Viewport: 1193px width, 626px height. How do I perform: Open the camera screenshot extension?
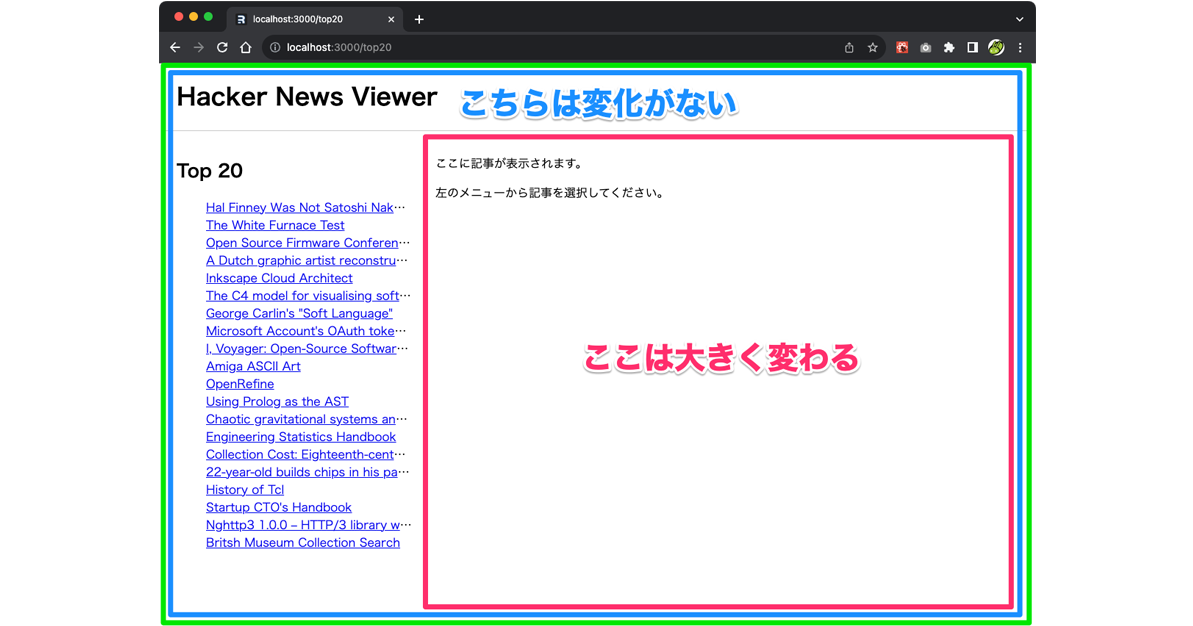926,46
